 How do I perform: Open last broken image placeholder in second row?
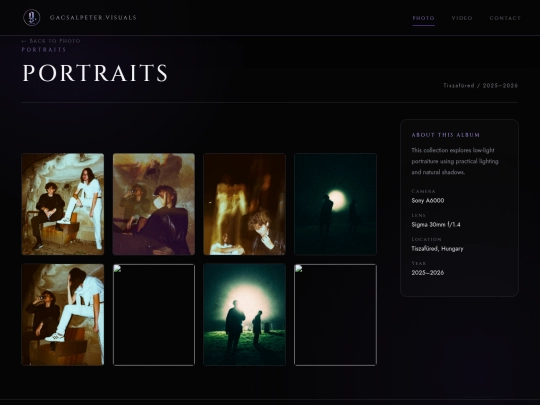[335, 315]
